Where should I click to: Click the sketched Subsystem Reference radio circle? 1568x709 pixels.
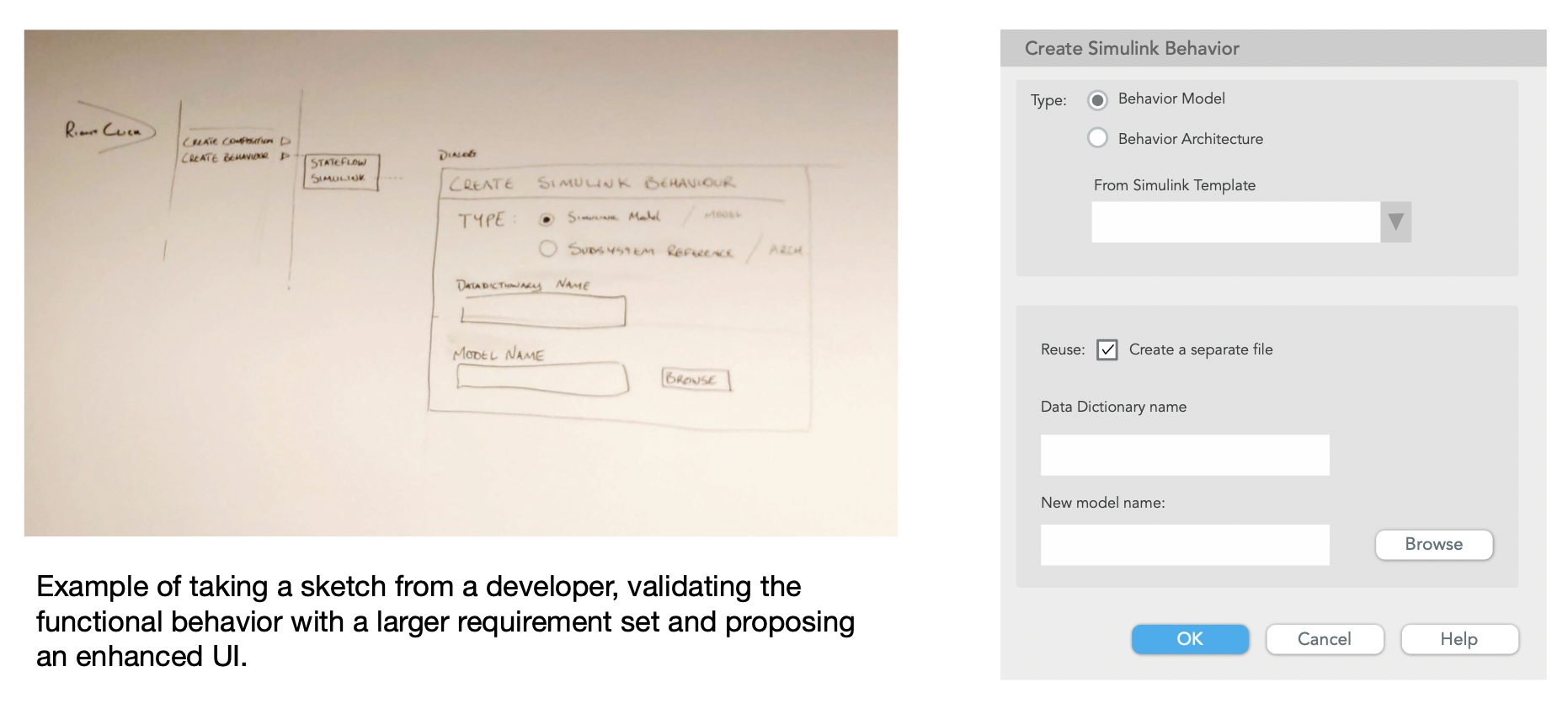pyautogui.click(x=548, y=248)
